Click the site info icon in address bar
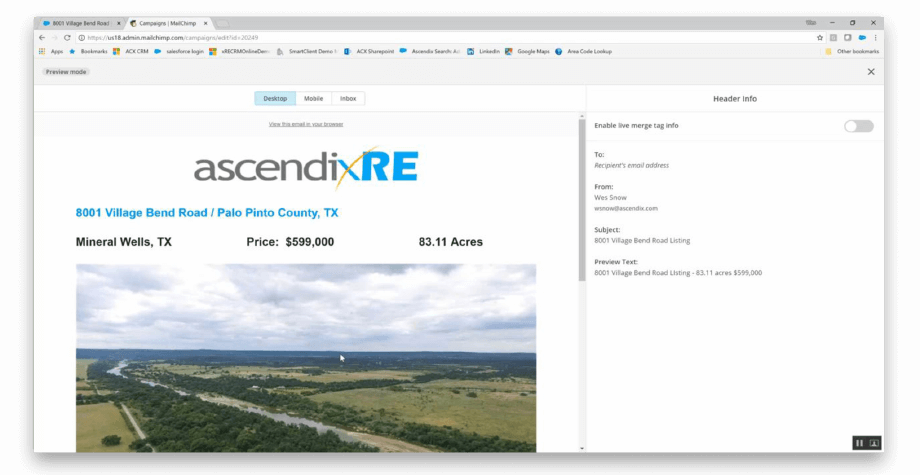Viewport: 920px width, 475px height. (82, 38)
